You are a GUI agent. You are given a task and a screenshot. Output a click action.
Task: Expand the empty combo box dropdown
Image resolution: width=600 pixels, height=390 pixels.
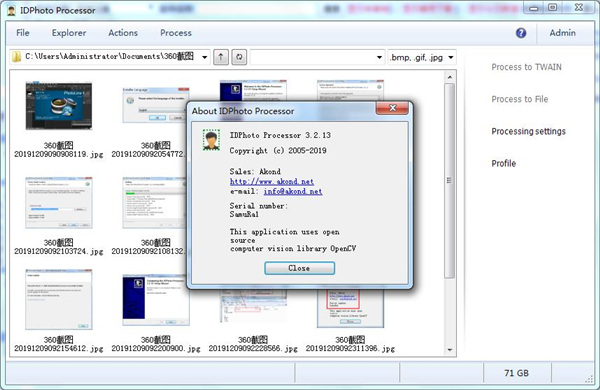(x=379, y=57)
